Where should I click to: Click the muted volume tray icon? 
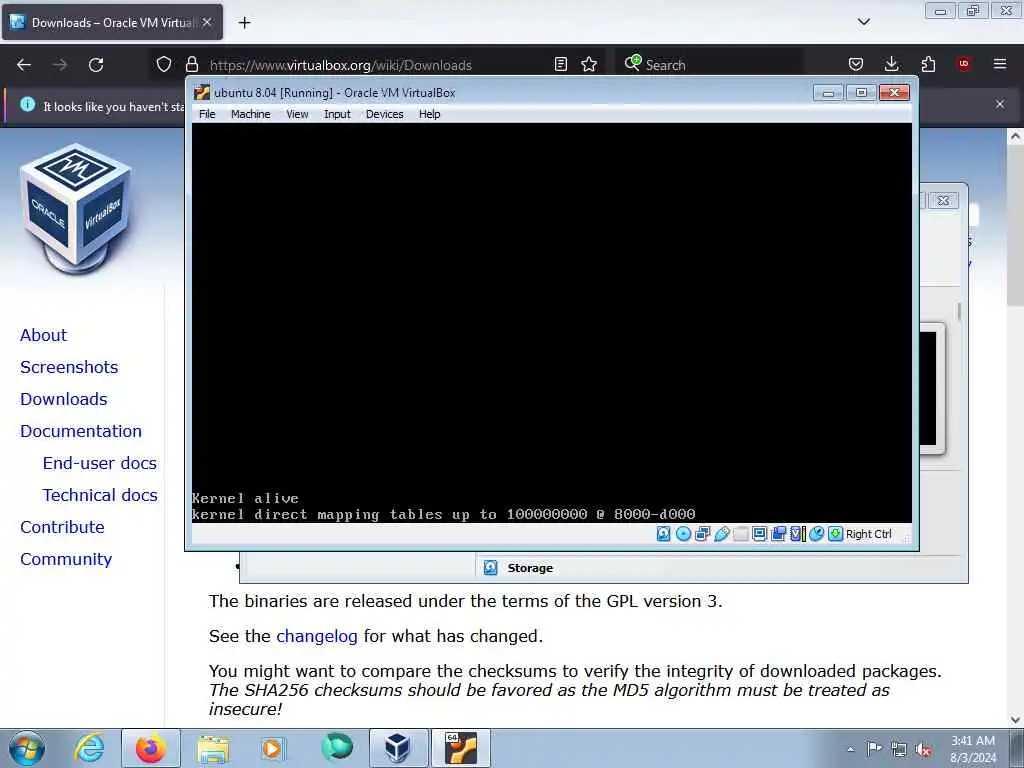coord(923,749)
